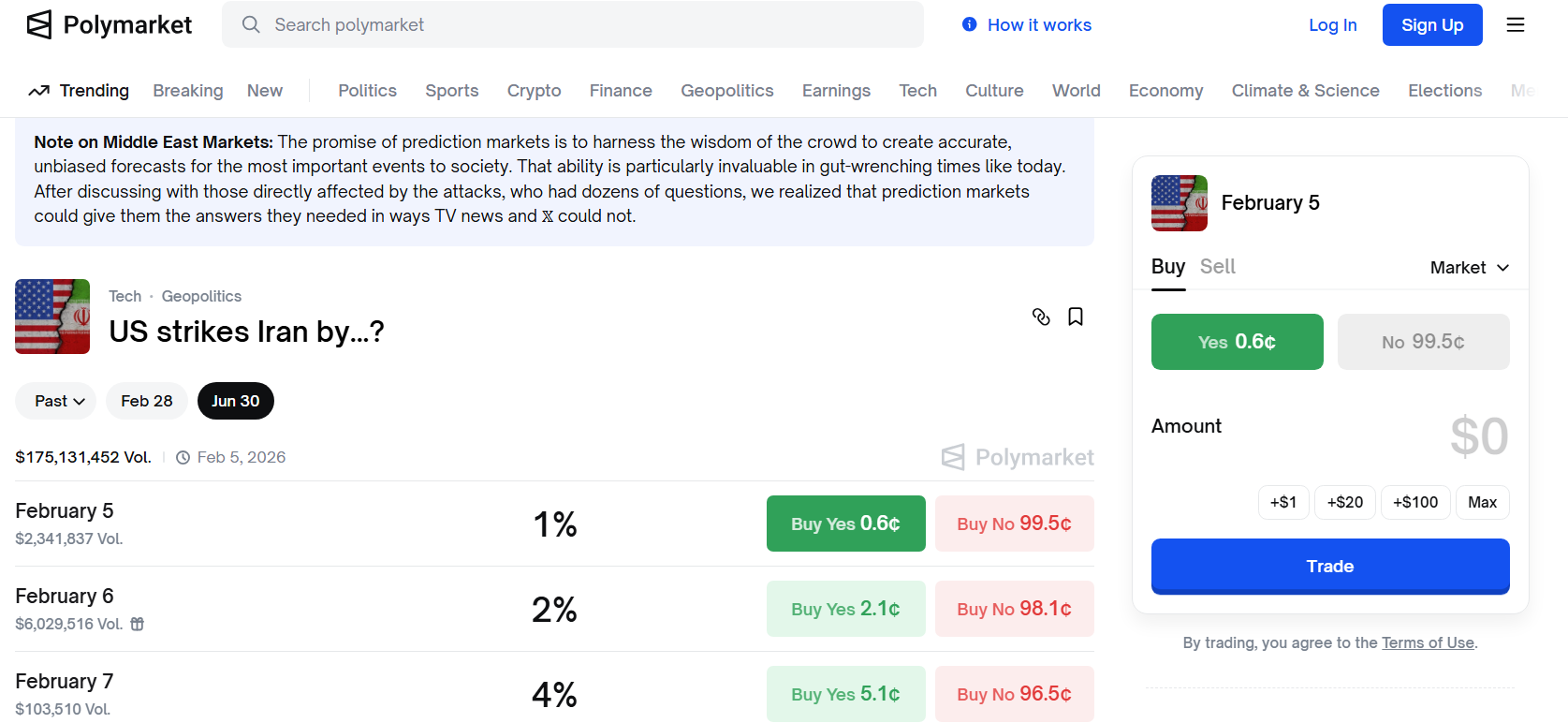The width and height of the screenshot is (1568, 723).
Task: Open the Geopolitics category tab
Action: [x=726, y=91]
